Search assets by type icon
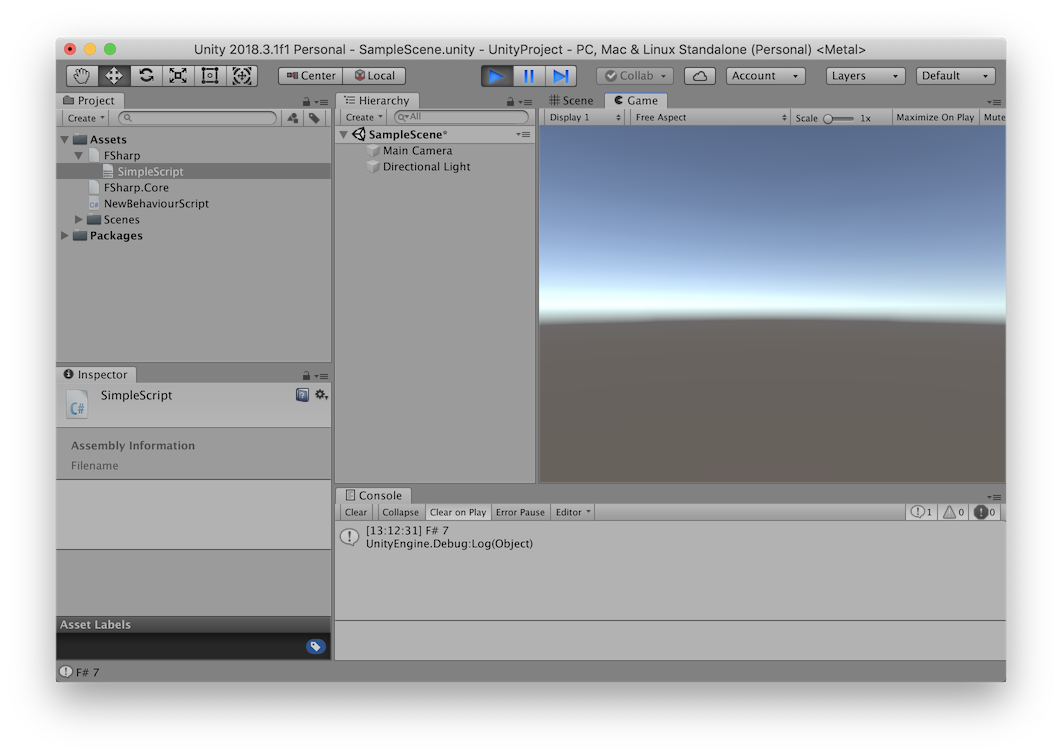Screen dimensions: 1062x756 point(293,118)
